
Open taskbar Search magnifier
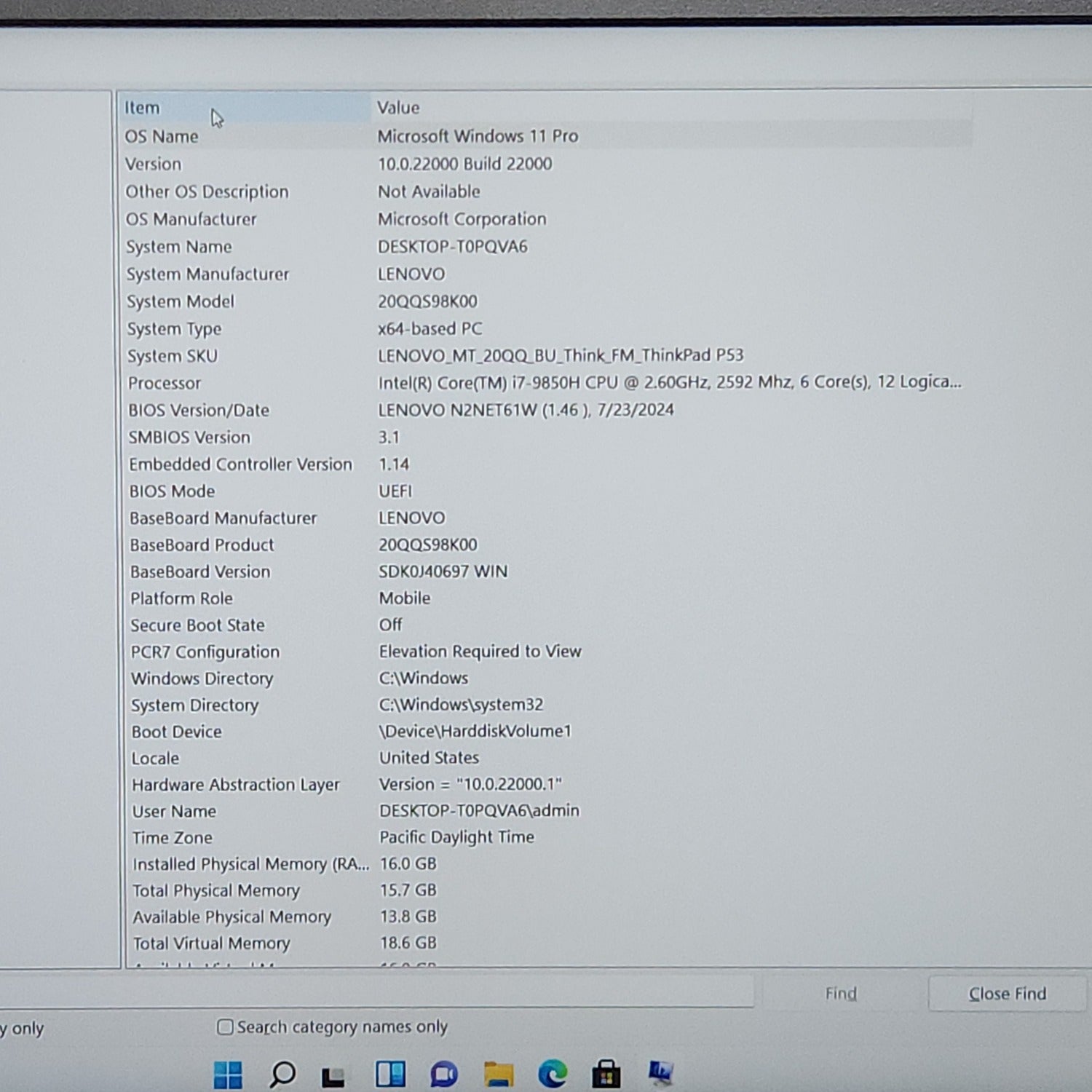(282, 1075)
